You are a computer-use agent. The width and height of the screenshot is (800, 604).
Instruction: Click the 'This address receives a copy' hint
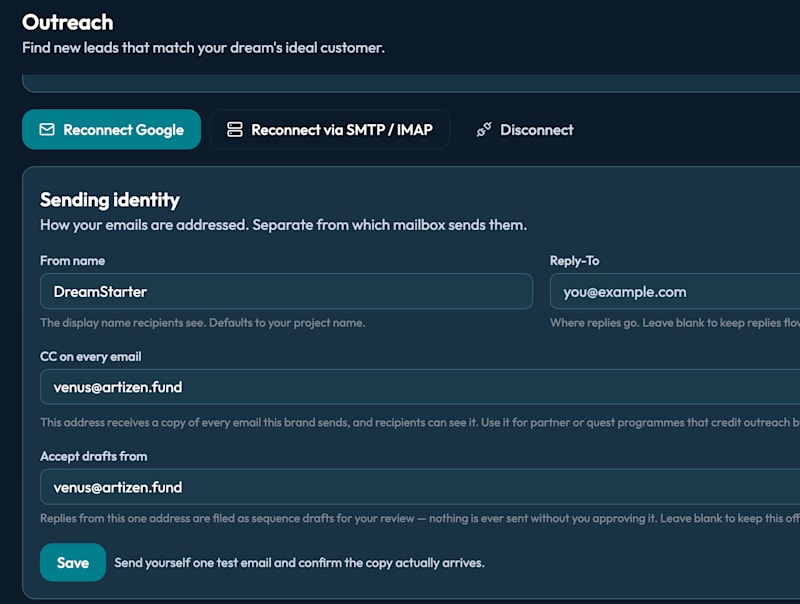point(420,422)
